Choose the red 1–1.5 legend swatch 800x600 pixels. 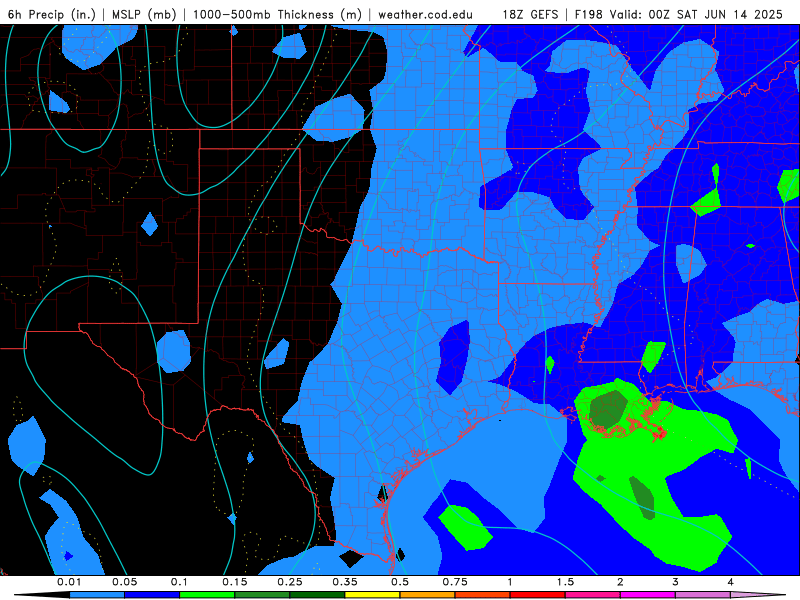(x=538, y=595)
